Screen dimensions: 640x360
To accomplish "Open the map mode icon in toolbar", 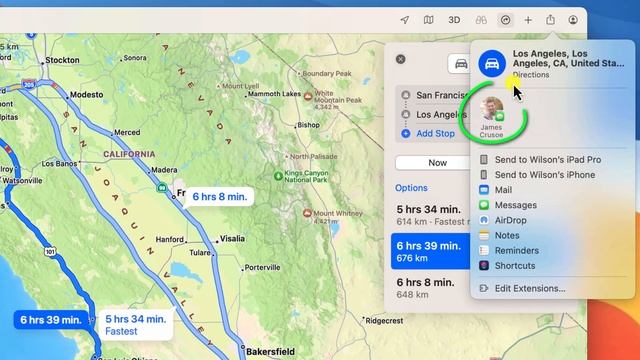I will tap(429, 20).
